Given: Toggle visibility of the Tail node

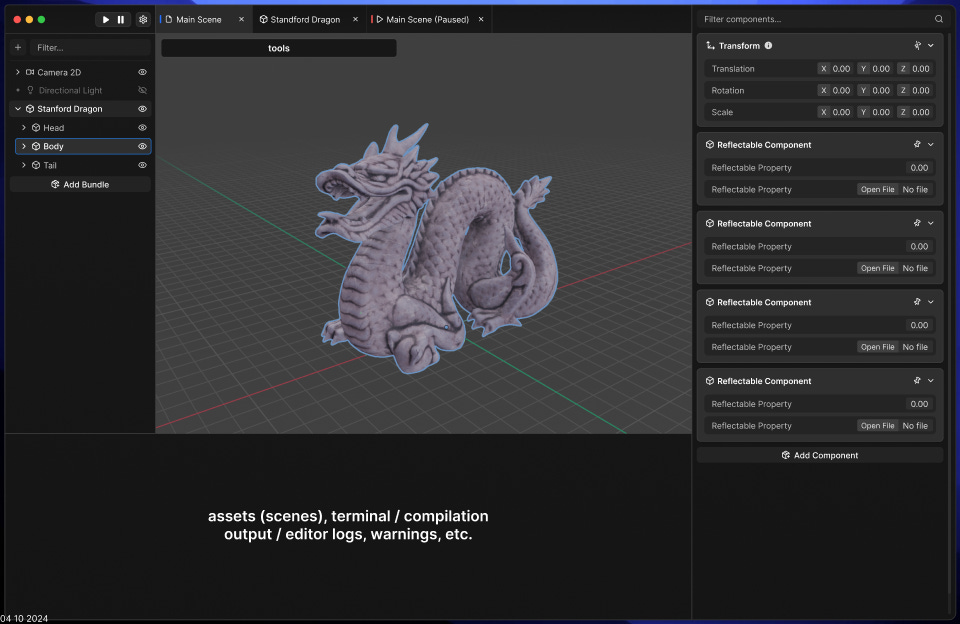Looking at the screenshot, I should [142, 165].
